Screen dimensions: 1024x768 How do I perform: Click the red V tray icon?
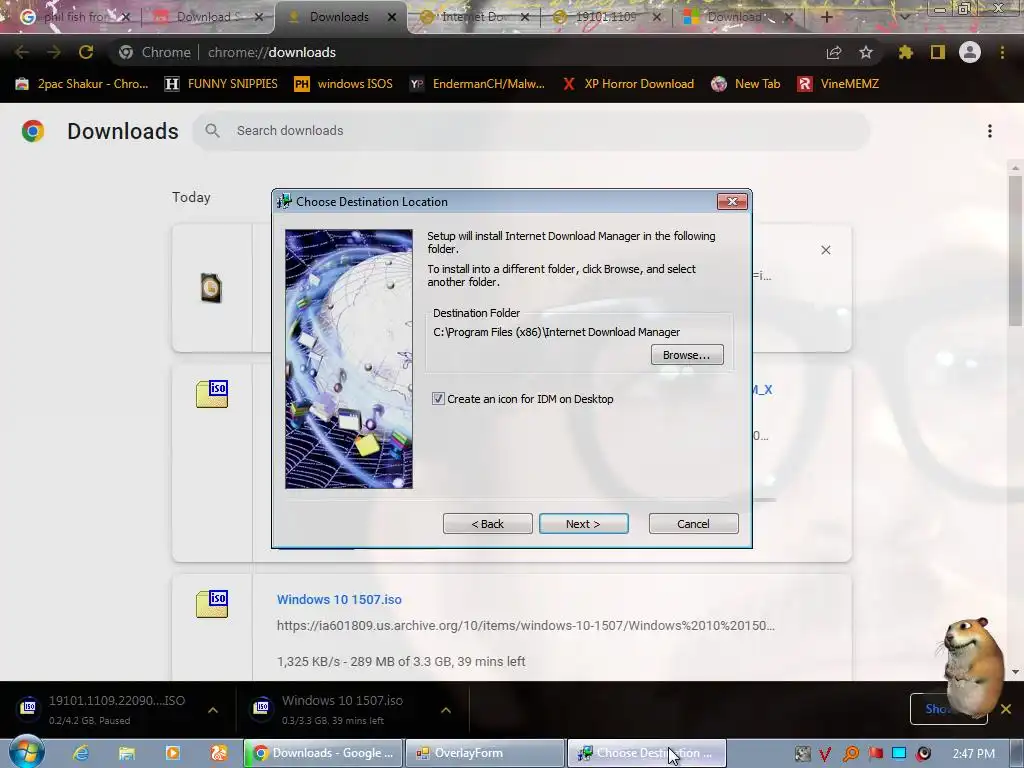tap(825, 754)
